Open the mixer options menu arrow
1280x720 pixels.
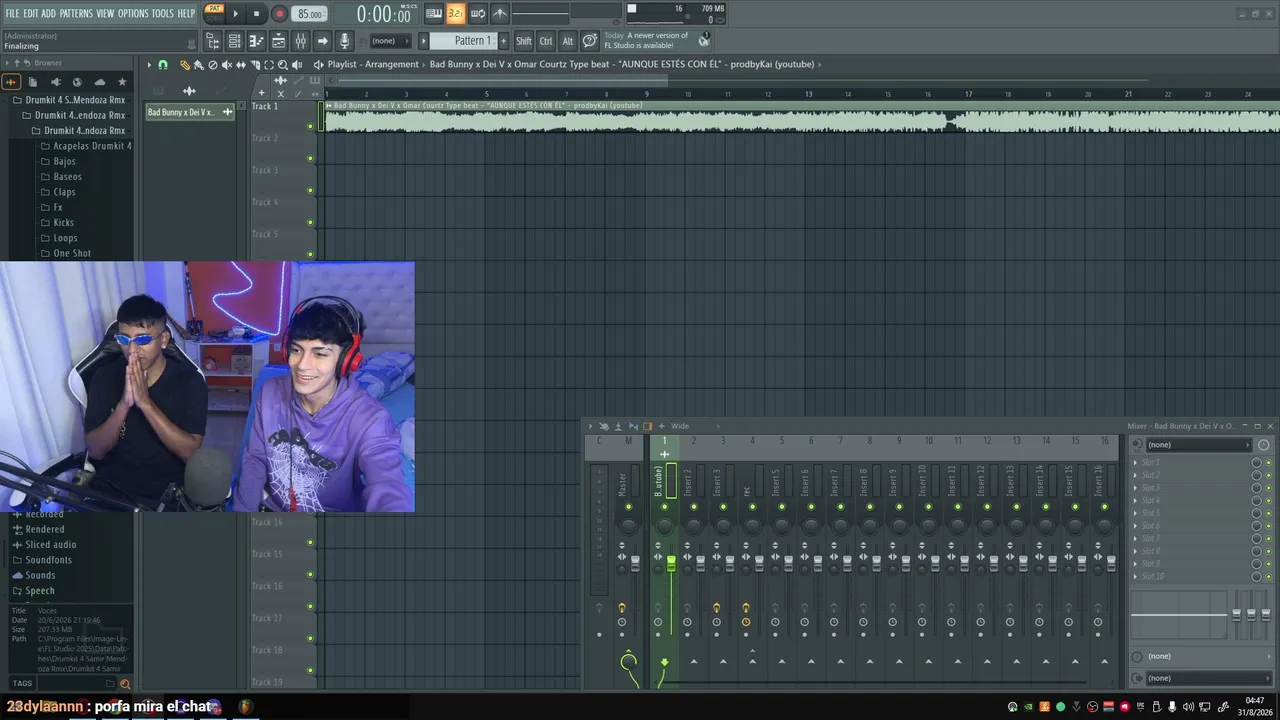pos(590,426)
